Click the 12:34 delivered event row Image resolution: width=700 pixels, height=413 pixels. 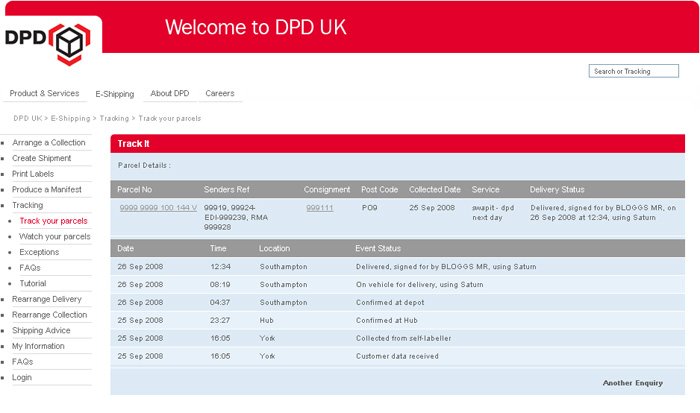397,267
